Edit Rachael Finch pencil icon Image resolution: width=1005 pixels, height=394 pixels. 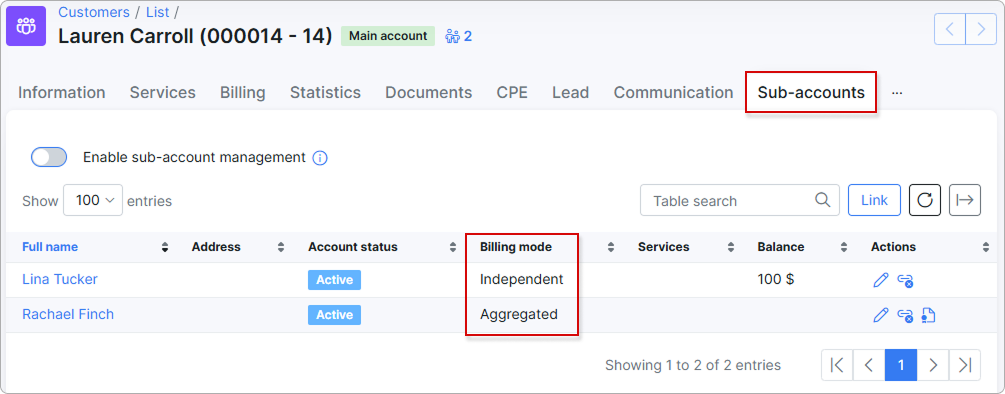coord(881,315)
